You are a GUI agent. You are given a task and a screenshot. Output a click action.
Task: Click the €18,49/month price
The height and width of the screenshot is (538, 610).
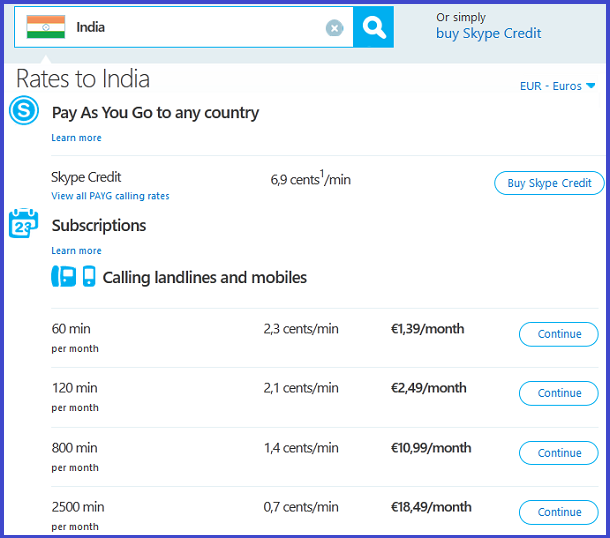click(431, 507)
